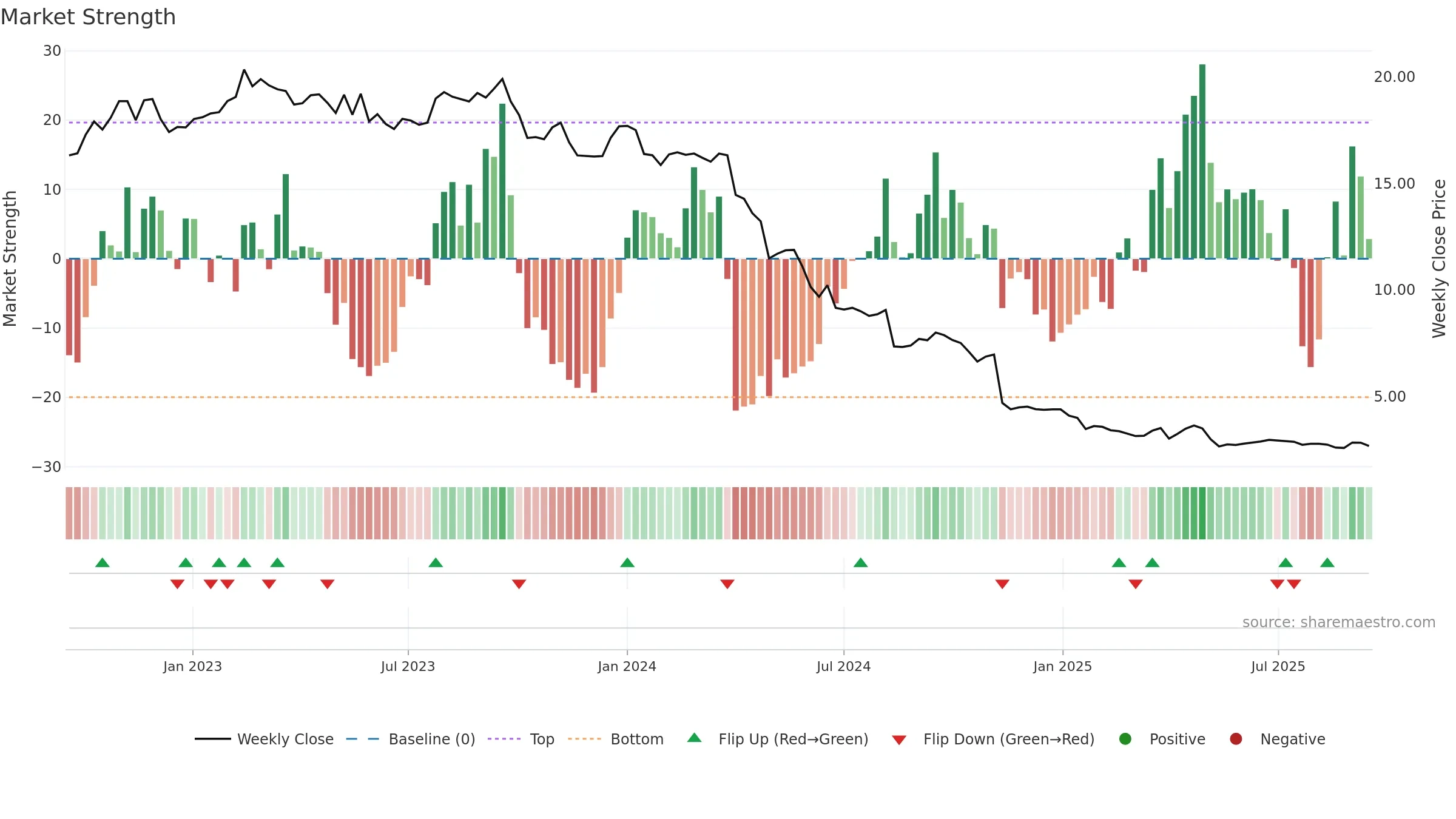Toggle the Weekly Close legend label

tap(285, 740)
